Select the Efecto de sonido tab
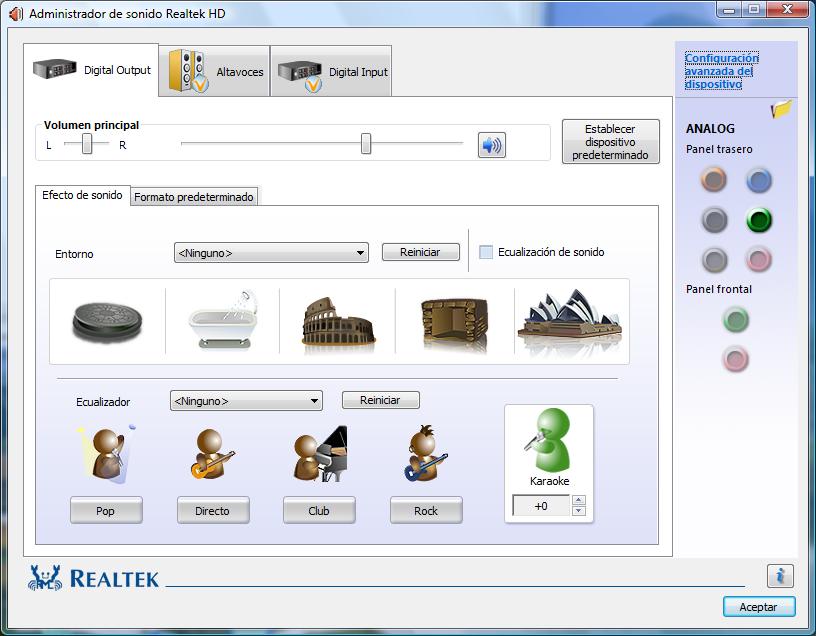 click(x=82, y=195)
